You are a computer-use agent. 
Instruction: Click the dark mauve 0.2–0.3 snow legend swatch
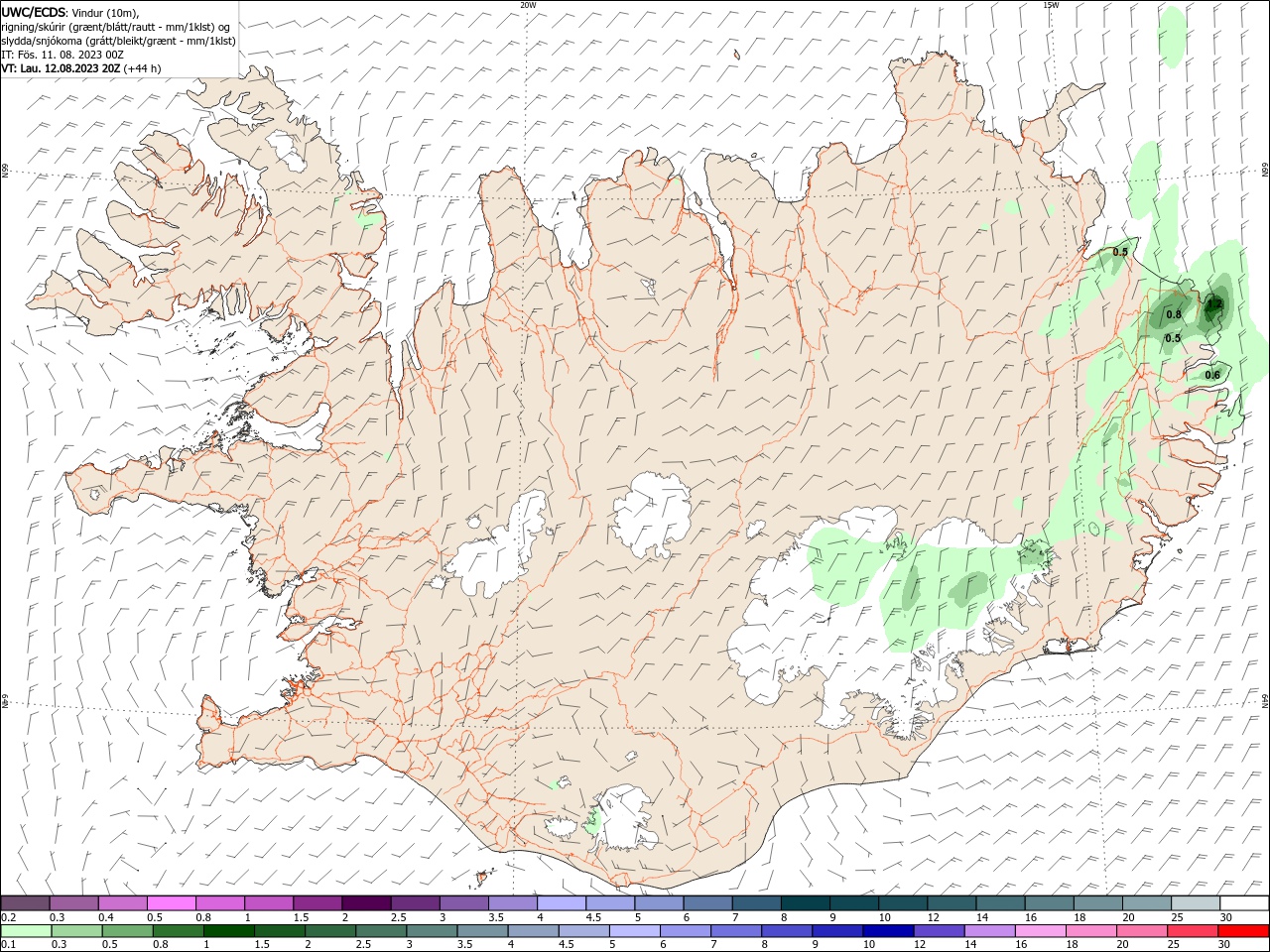click(26, 903)
